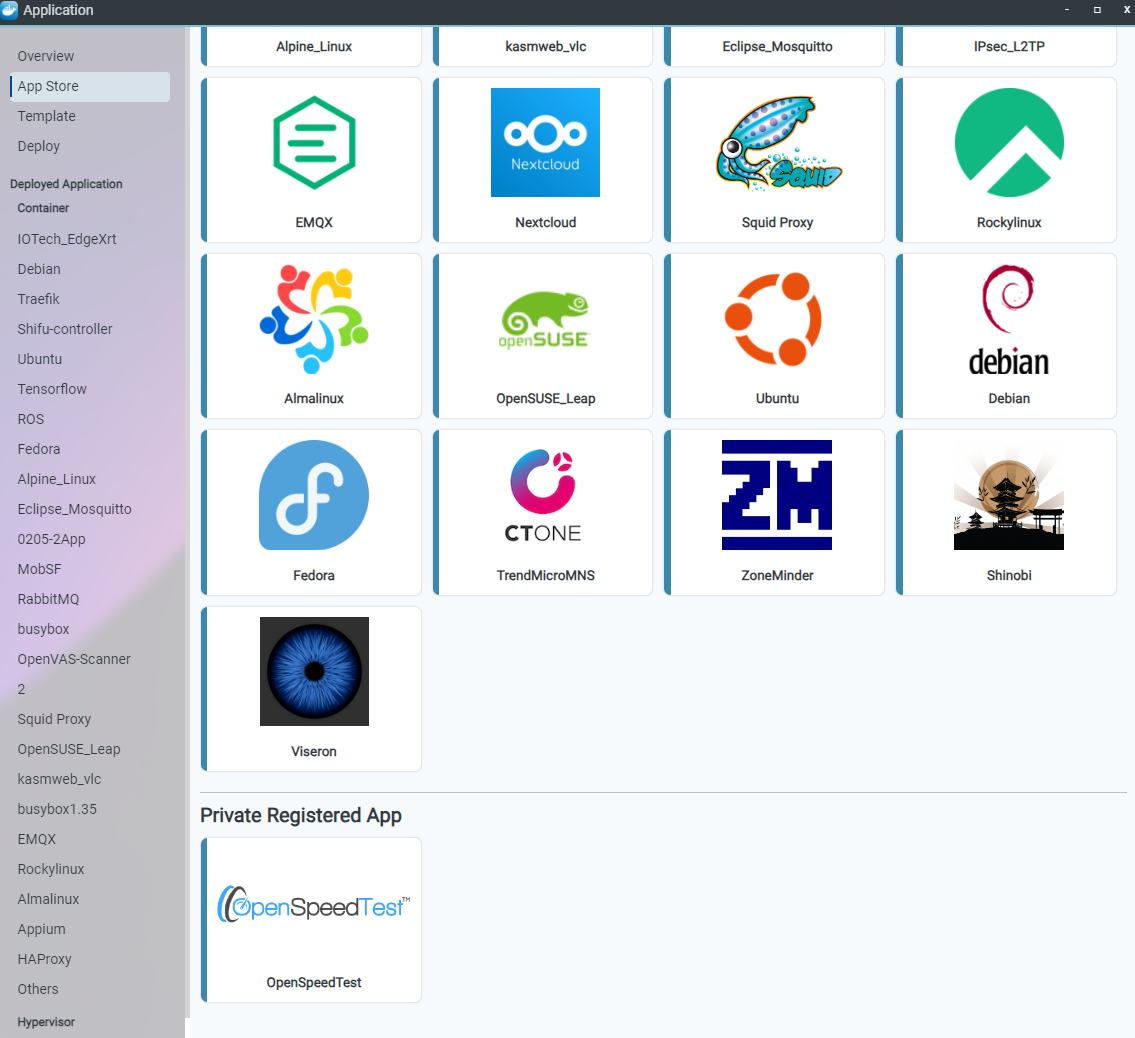
Task: Click the Hypervisor section heading
Action: tap(46, 1022)
